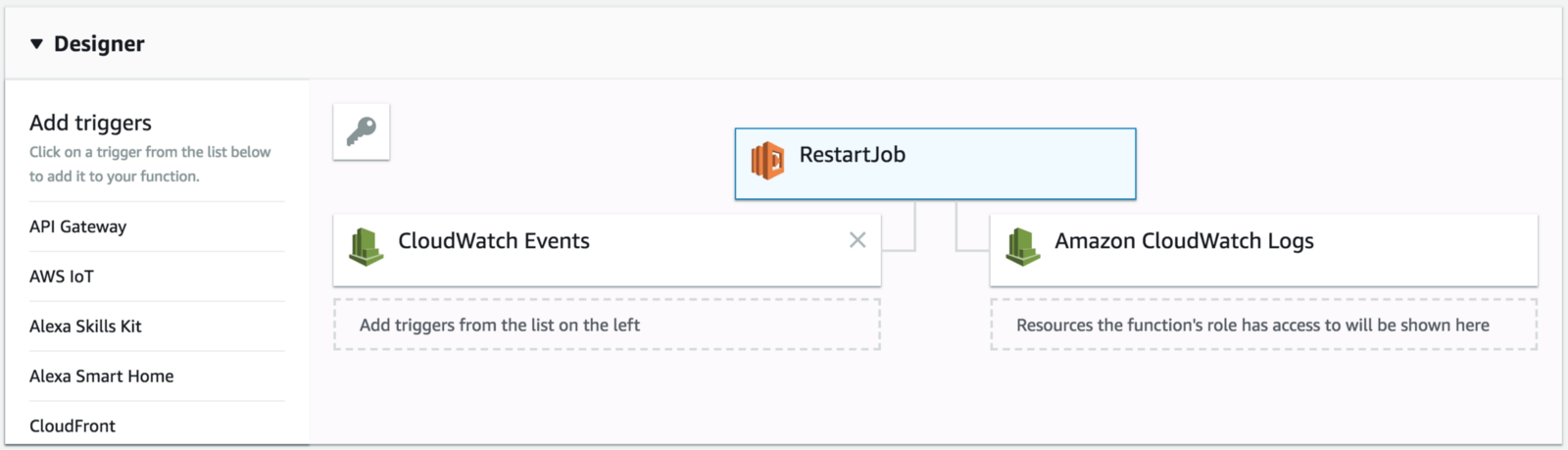Remove the CloudWatch Events trigger
The height and width of the screenshot is (450, 1568).
[857, 240]
